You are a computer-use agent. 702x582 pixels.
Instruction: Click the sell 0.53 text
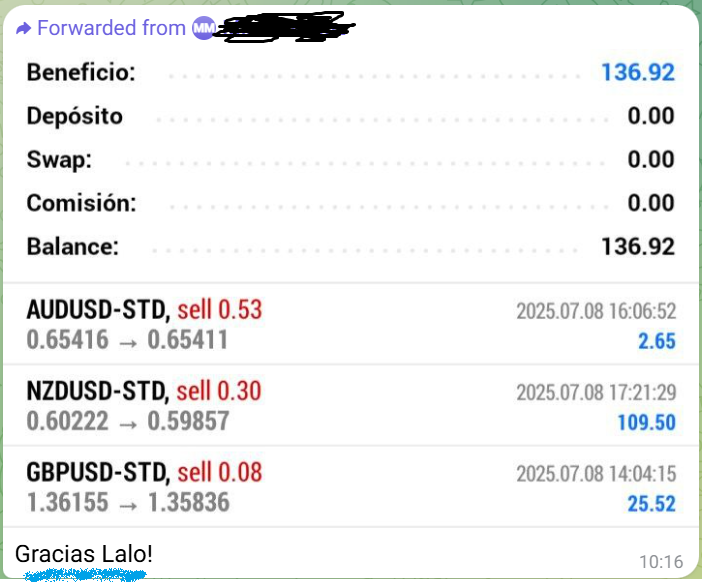coord(219,310)
